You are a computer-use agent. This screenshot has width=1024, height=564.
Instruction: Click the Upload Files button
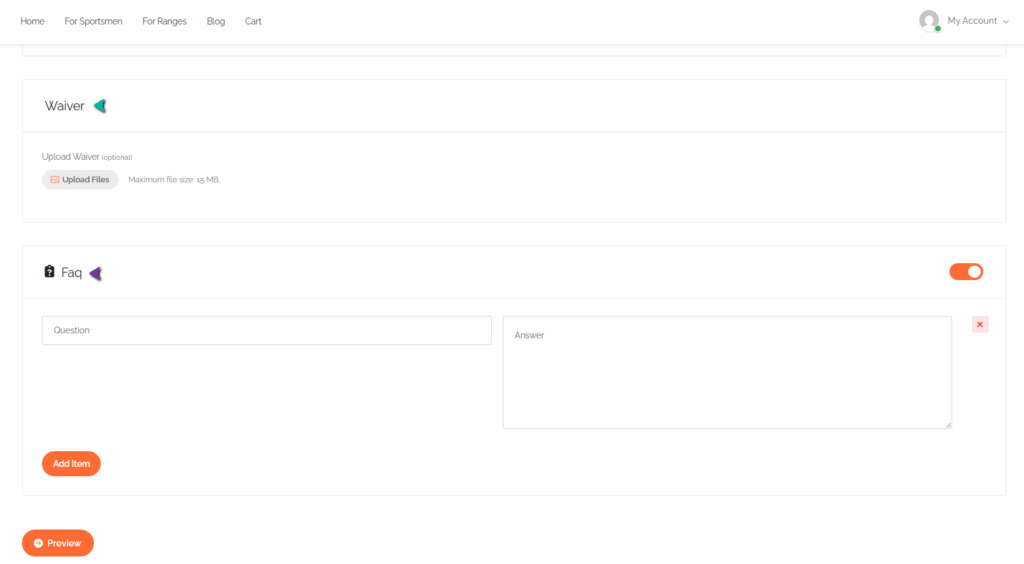point(80,180)
